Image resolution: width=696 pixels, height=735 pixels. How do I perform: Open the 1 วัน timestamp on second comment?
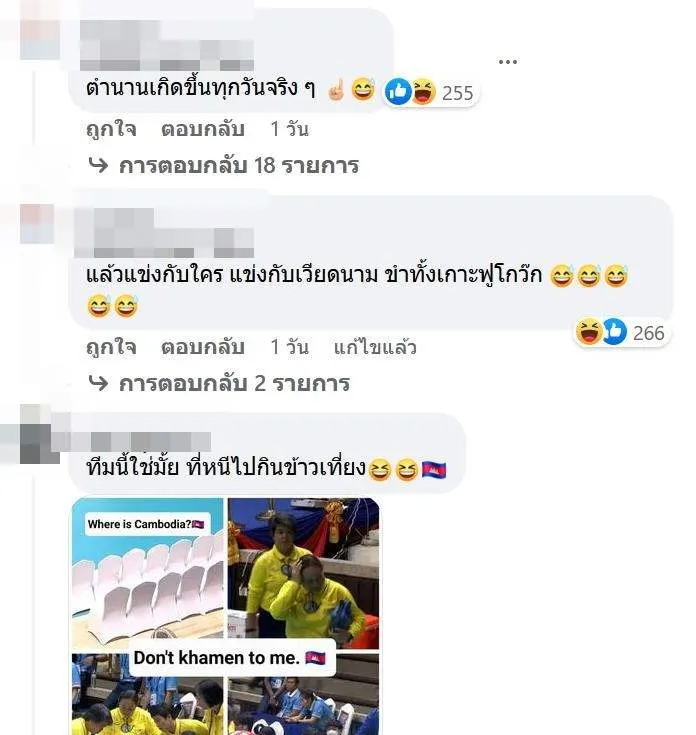[x=290, y=347]
